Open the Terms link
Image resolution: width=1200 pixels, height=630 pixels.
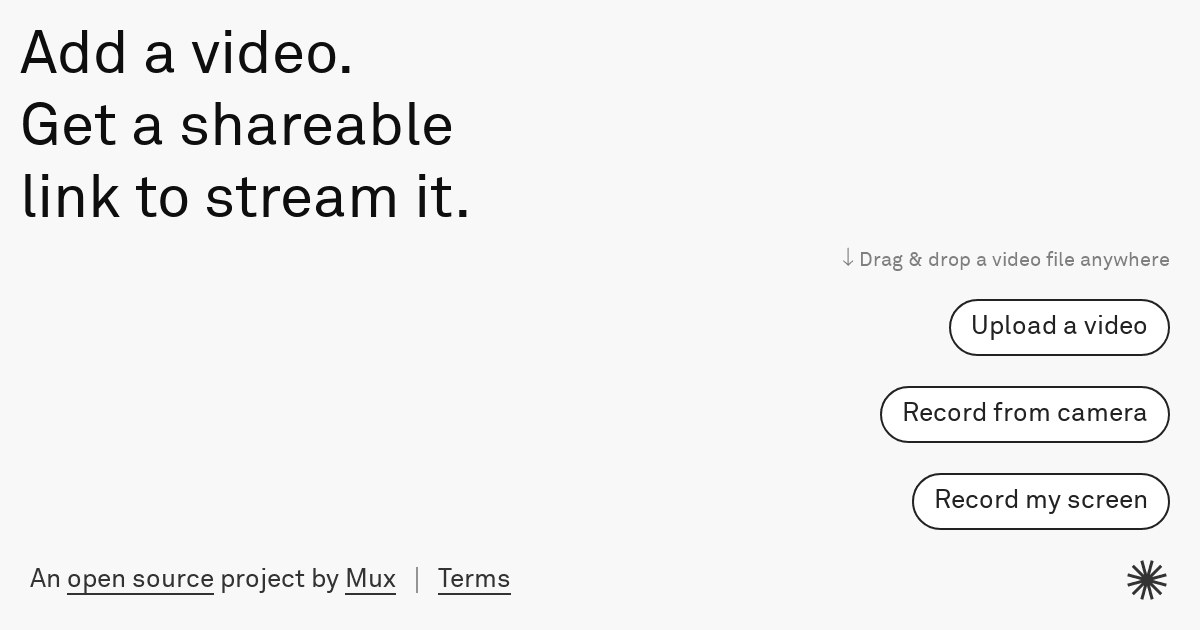[474, 579]
